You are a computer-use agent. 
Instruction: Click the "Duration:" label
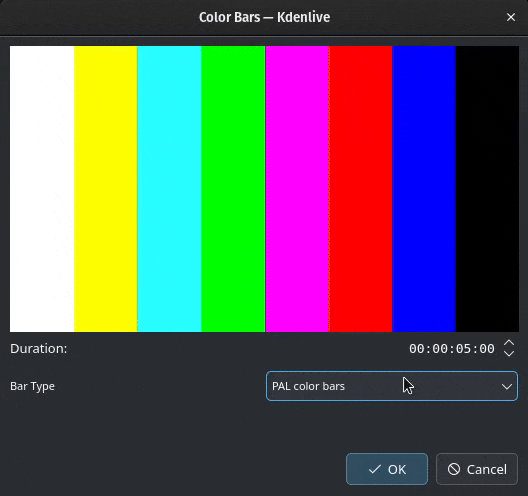click(x=39, y=349)
